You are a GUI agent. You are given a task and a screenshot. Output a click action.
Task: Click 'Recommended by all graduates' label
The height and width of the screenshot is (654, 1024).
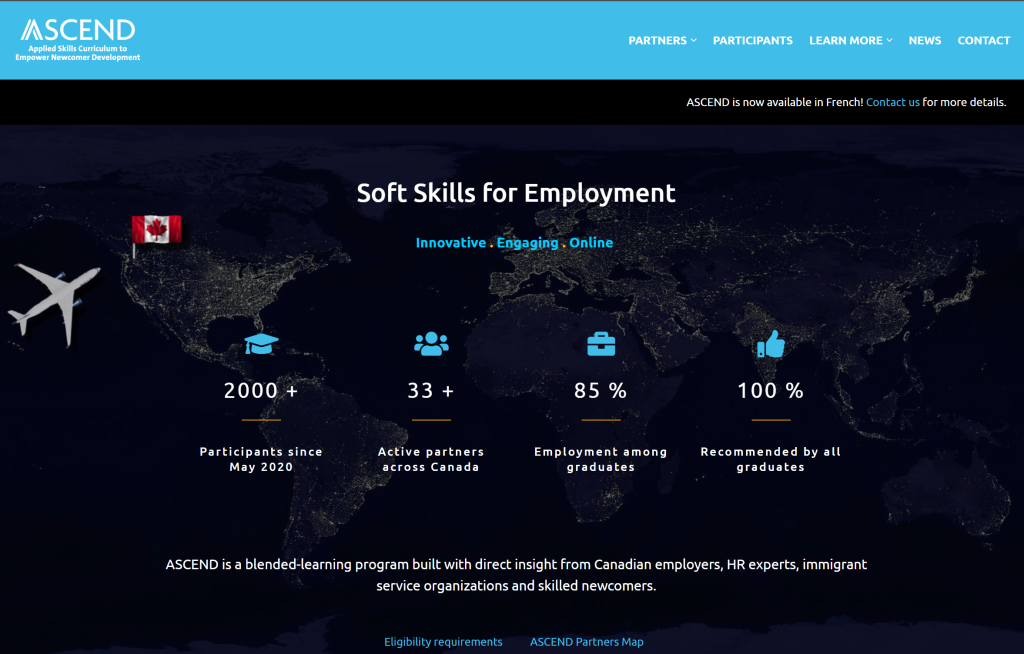pyautogui.click(x=771, y=459)
